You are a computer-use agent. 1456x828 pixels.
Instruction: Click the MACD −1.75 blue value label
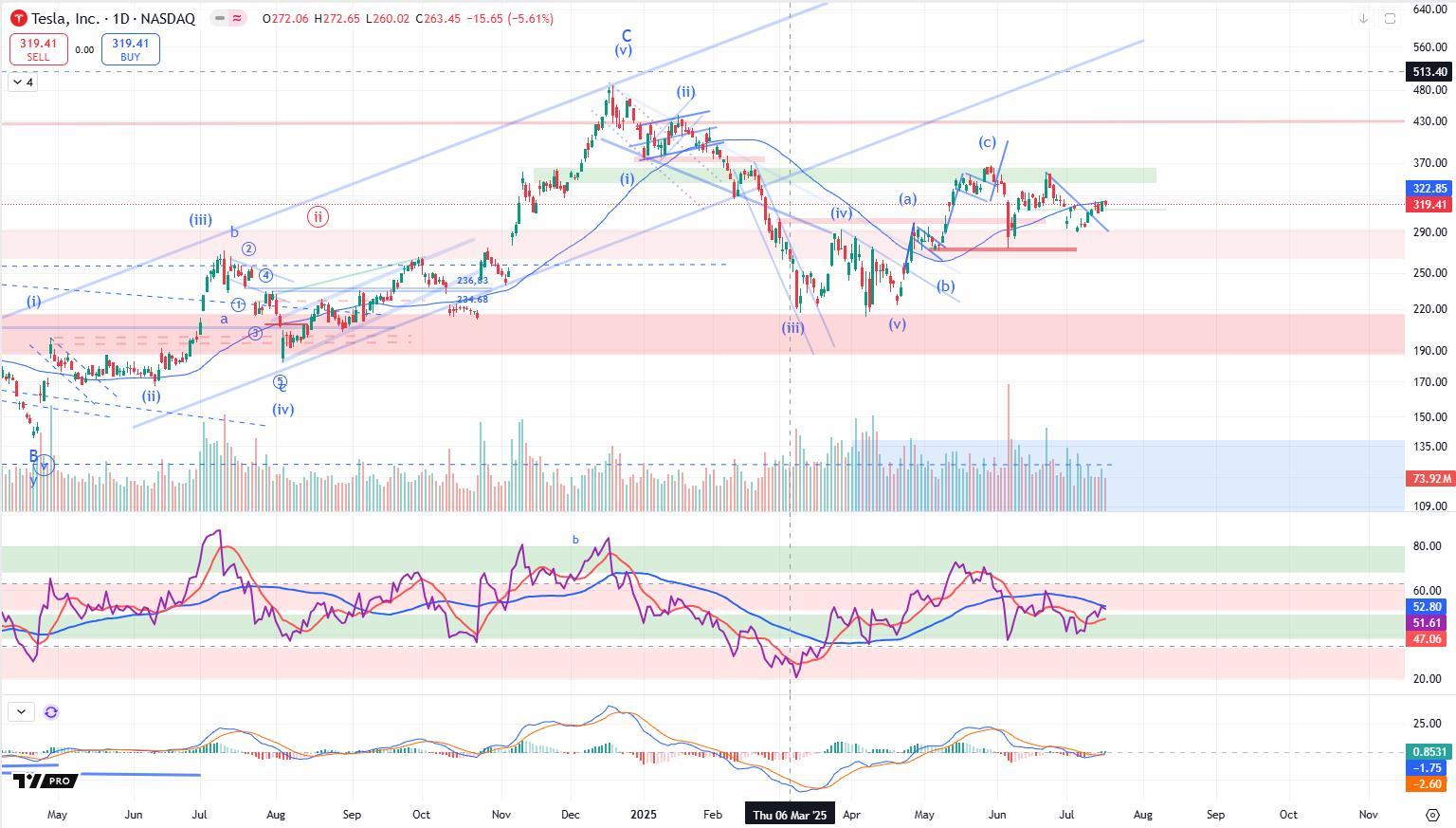pos(1429,768)
